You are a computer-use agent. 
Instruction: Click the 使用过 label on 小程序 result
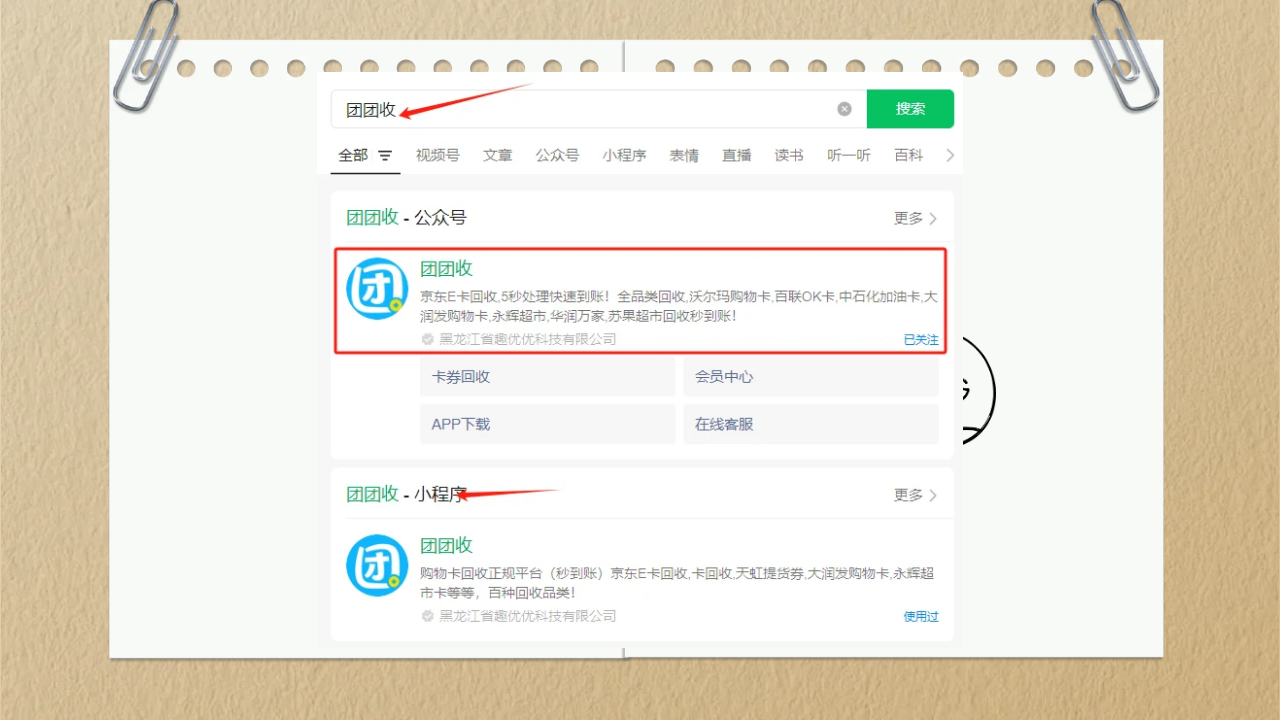click(x=921, y=617)
